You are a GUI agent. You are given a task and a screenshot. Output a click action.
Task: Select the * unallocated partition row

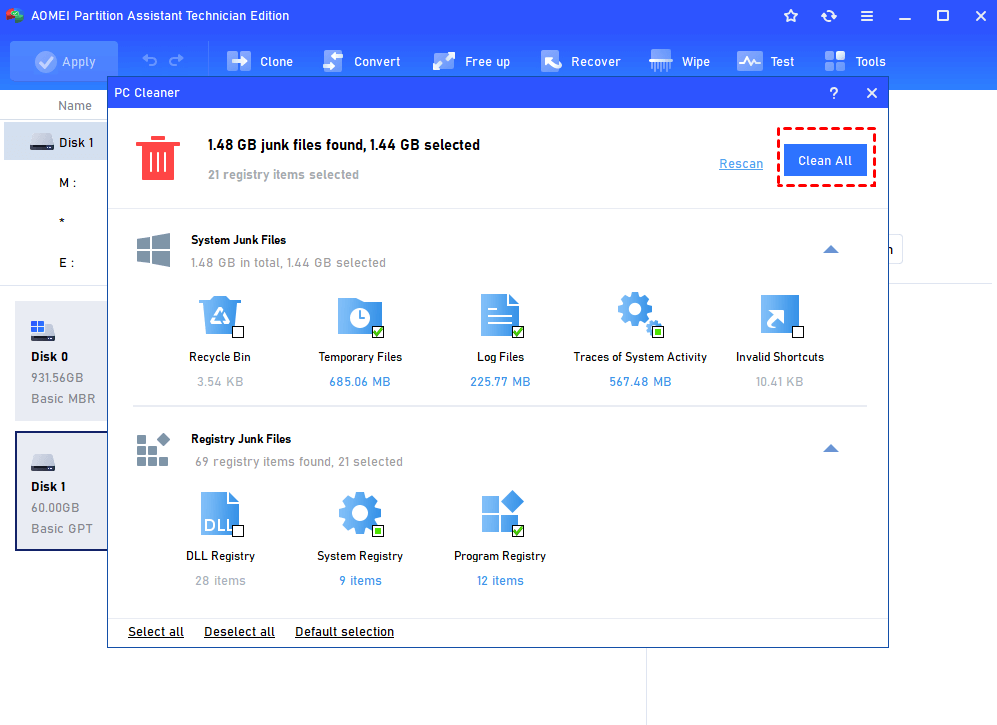[62, 221]
